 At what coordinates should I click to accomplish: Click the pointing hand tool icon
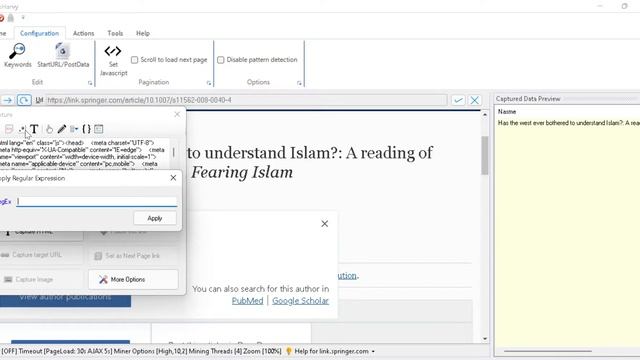(49, 129)
